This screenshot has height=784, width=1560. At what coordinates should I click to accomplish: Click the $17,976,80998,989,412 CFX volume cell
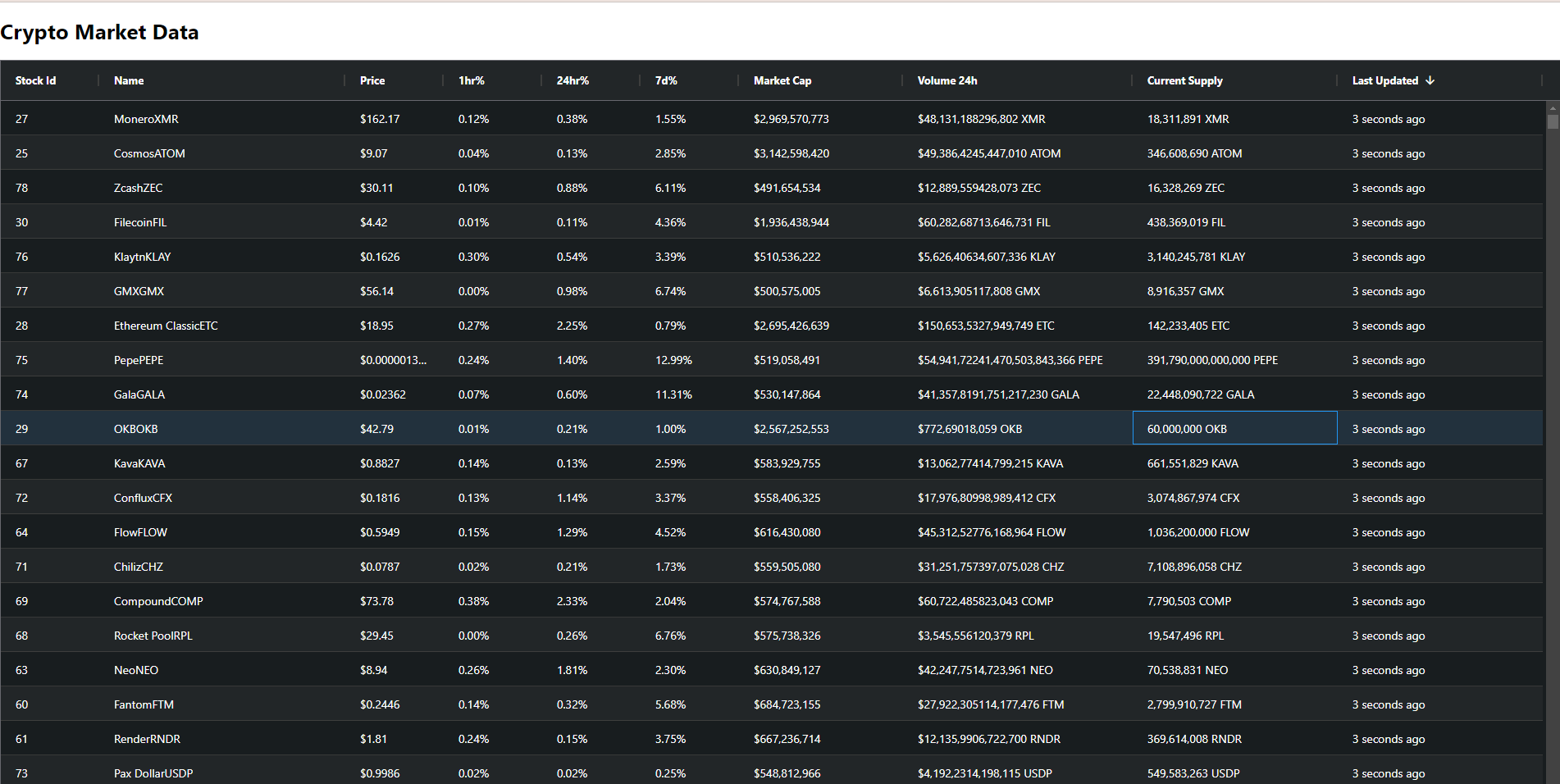coord(1018,498)
